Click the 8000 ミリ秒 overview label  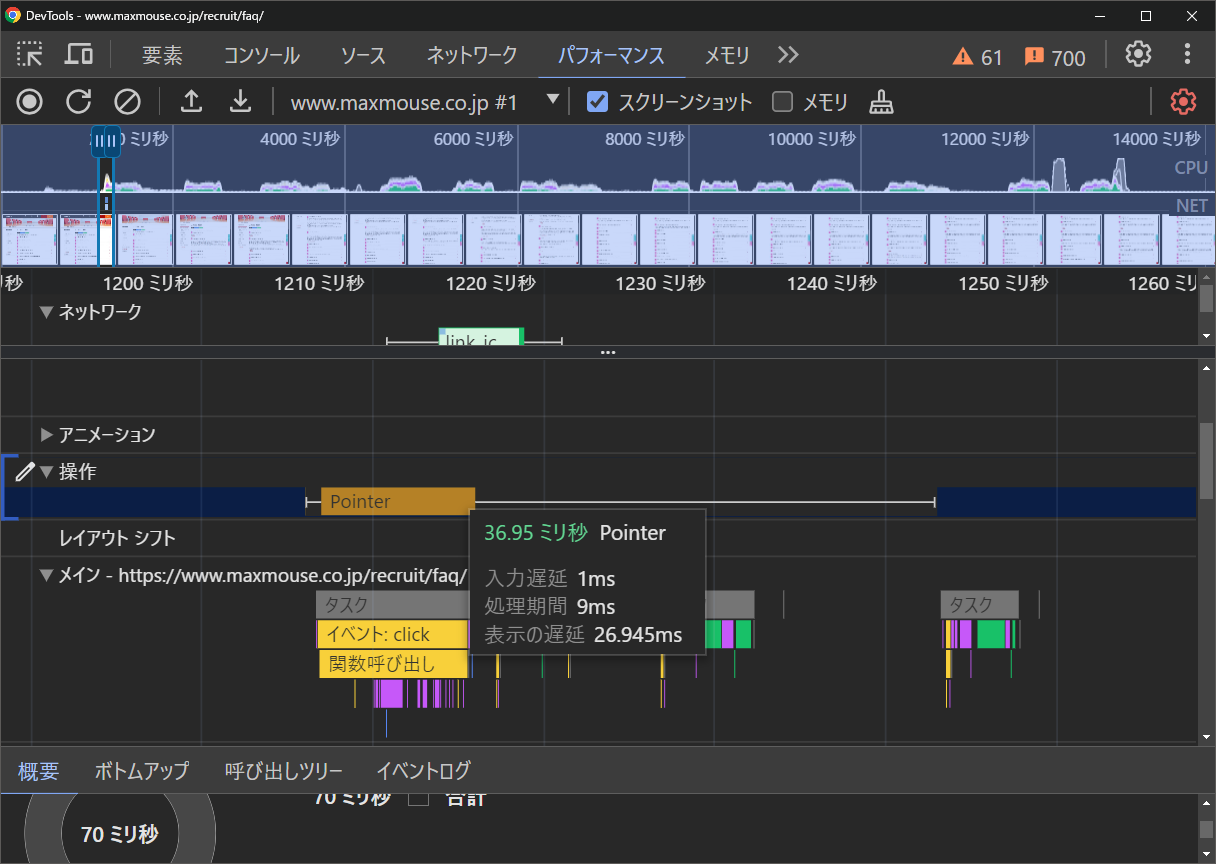pos(645,139)
